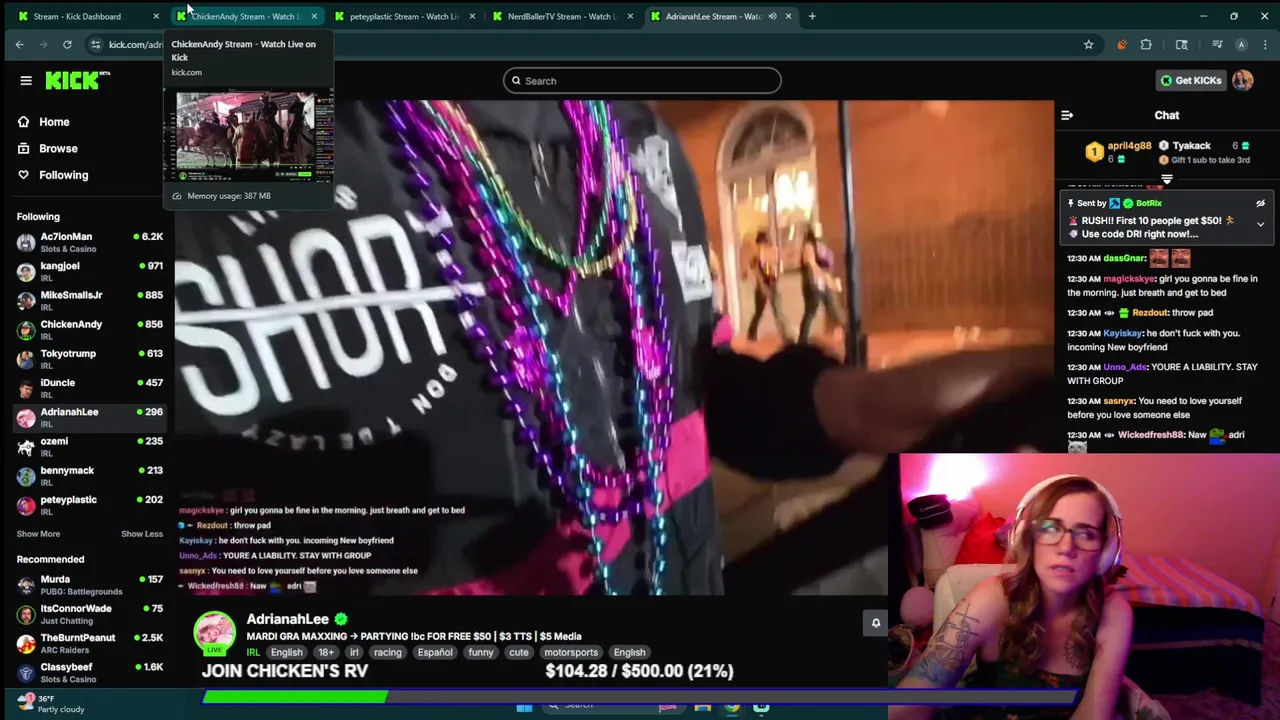Expand the gift leaderboard handle

[x=1166, y=179]
